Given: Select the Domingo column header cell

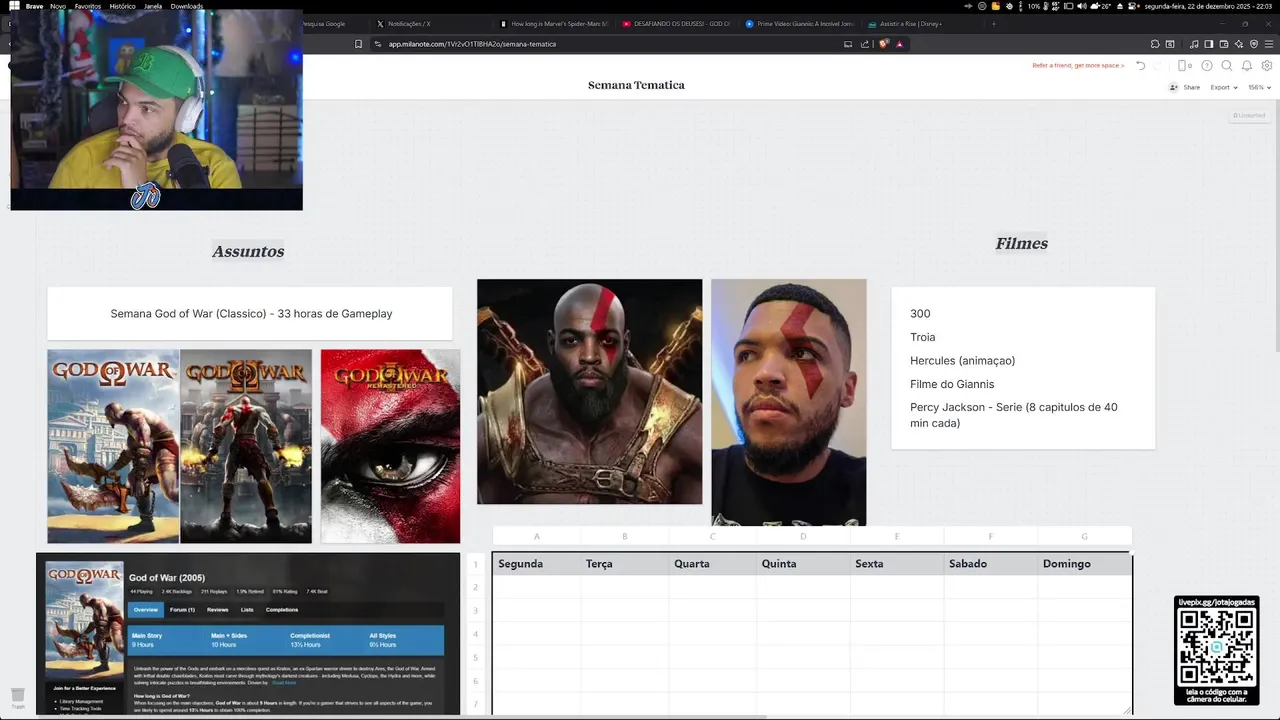Looking at the screenshot, I should point(1084,564).
